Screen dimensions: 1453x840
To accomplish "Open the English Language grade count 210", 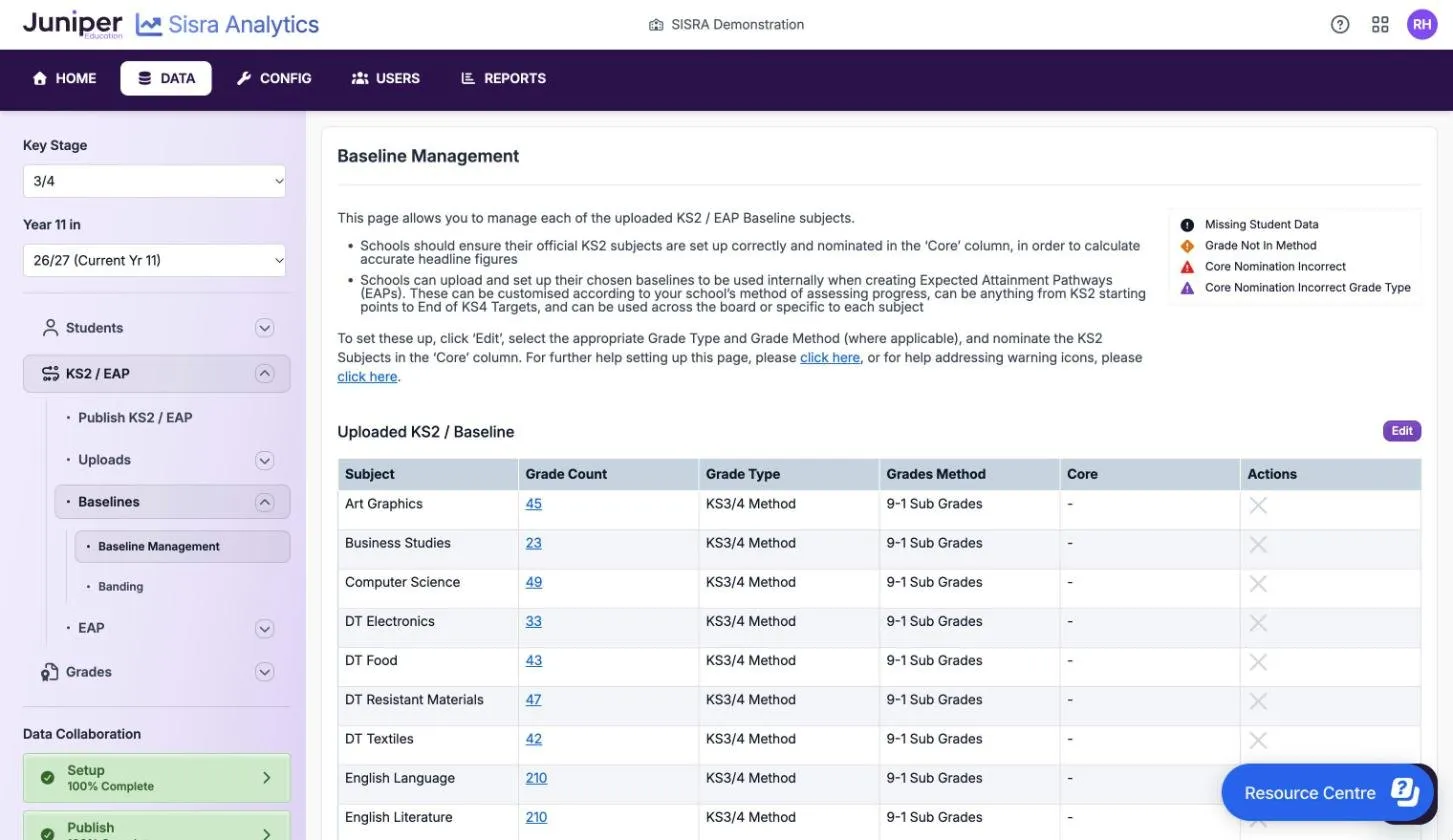I will (536, 778).
